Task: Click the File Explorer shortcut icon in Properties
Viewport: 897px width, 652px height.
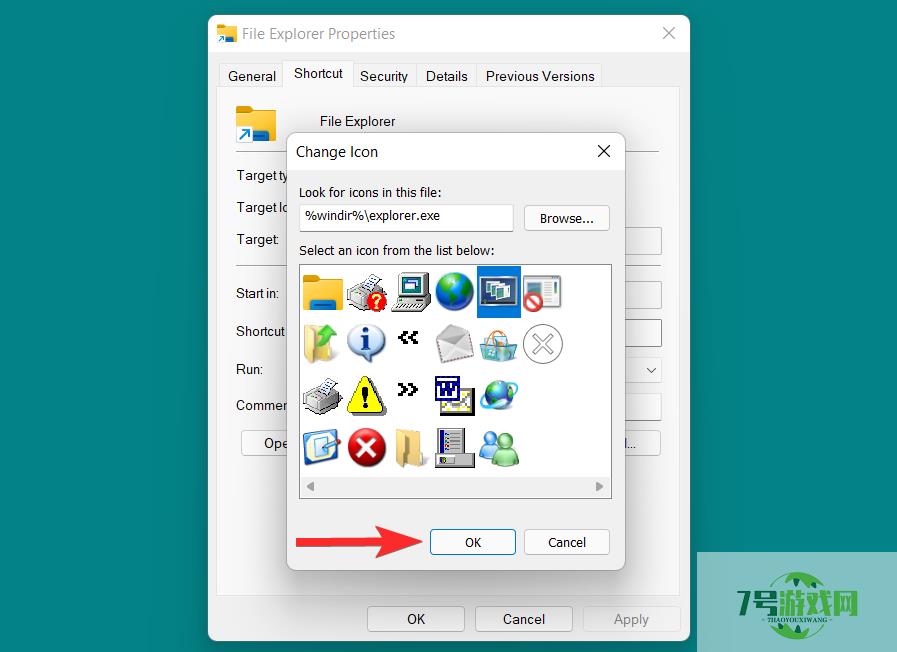Action: pos(256,124)
